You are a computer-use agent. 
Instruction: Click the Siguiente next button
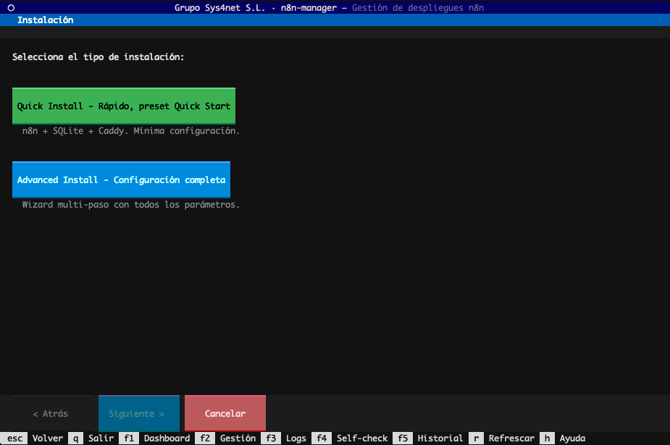(139, 413)
